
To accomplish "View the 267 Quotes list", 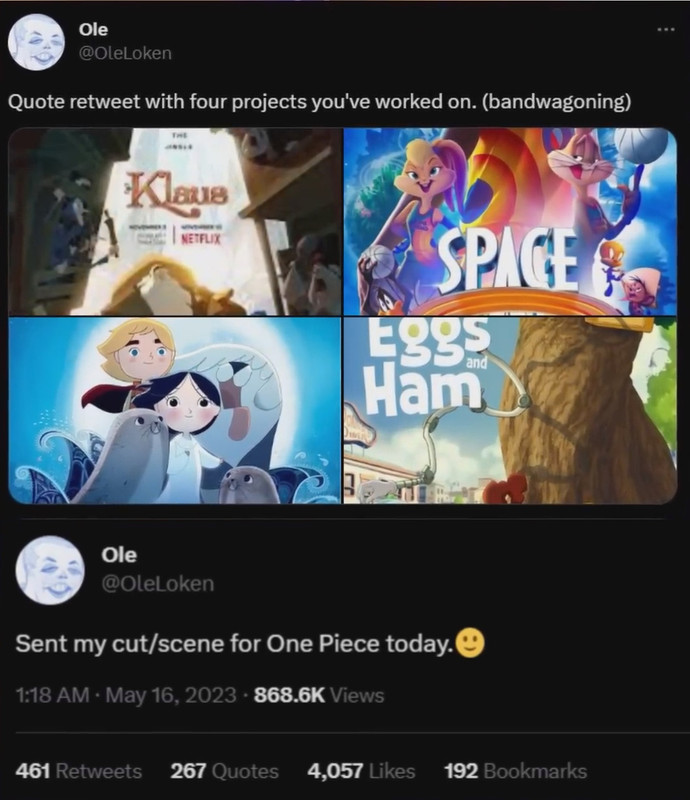I will point(225,771).
